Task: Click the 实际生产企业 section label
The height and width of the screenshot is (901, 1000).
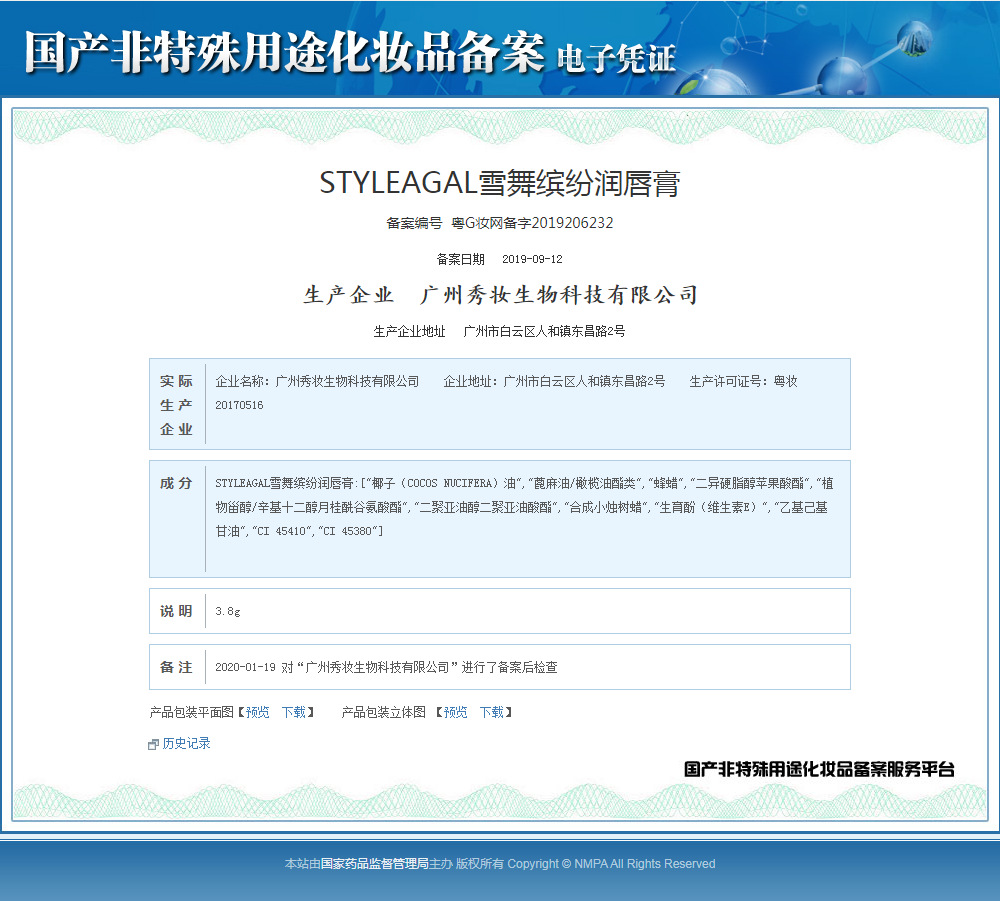Action: point(177,405)
